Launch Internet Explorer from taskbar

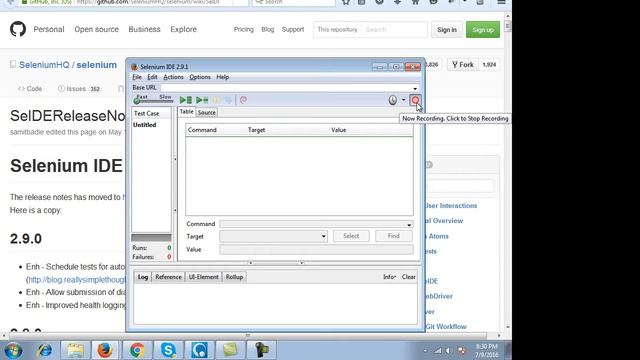pyautogui.click(x=45, y=350)
